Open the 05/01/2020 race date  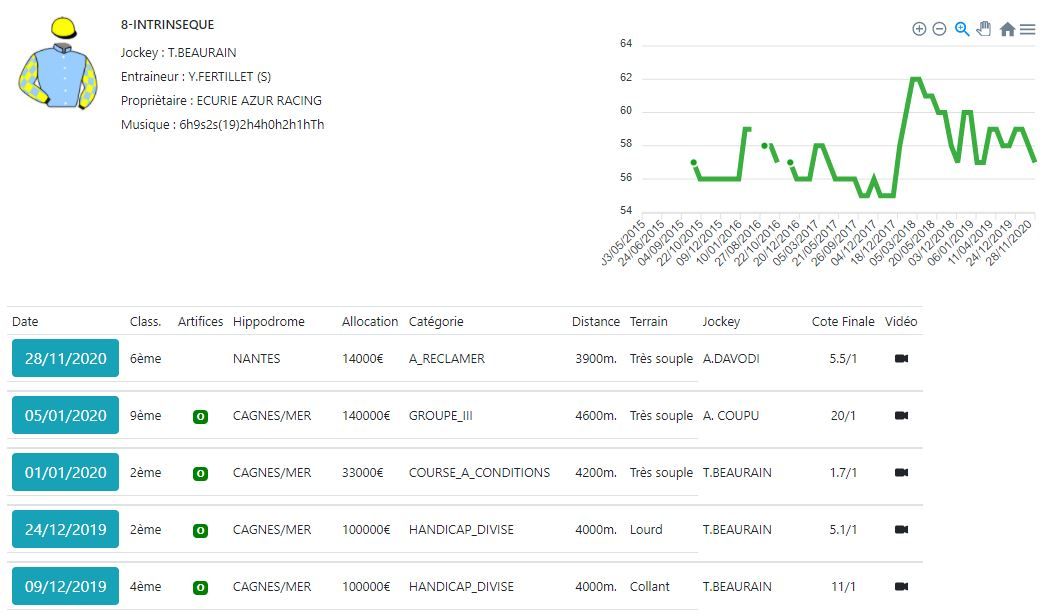click(65, 416)
